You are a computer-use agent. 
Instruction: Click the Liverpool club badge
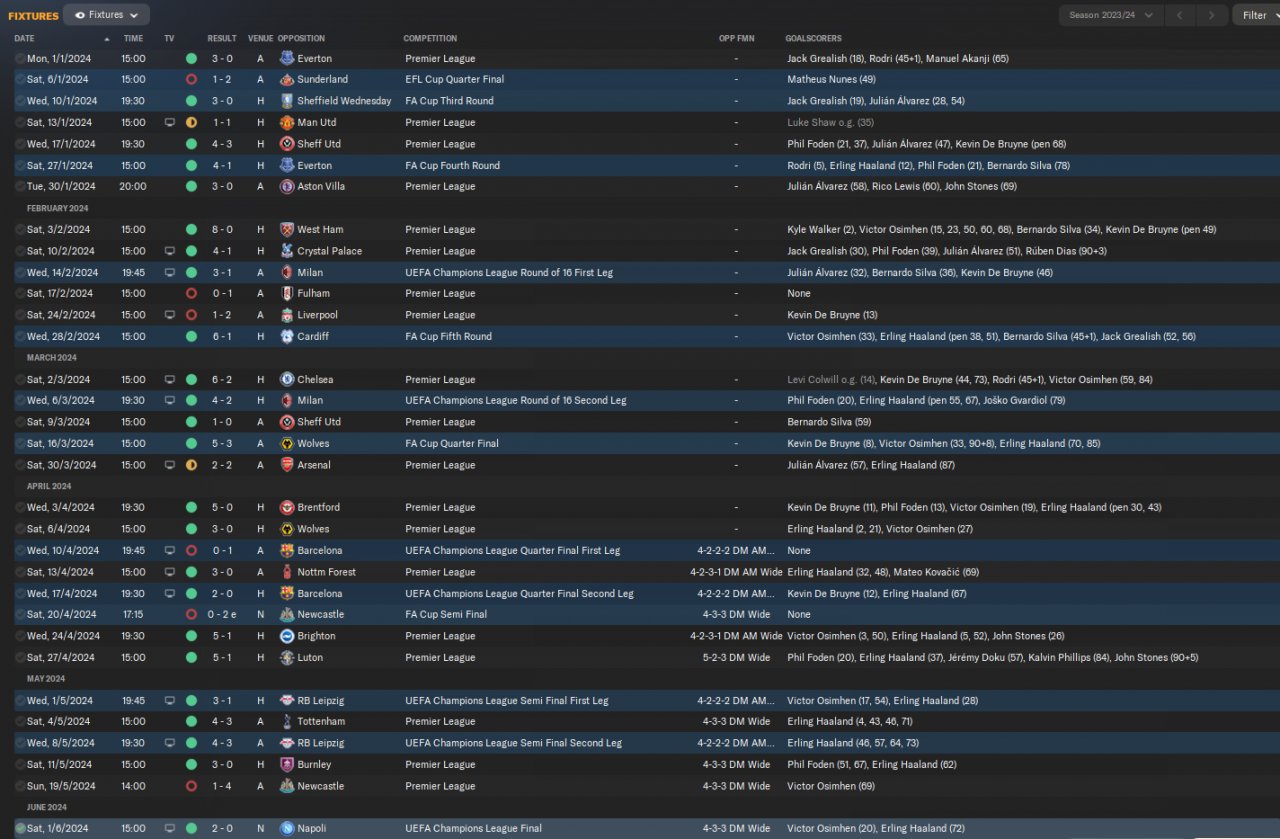[x=287, y=315]
